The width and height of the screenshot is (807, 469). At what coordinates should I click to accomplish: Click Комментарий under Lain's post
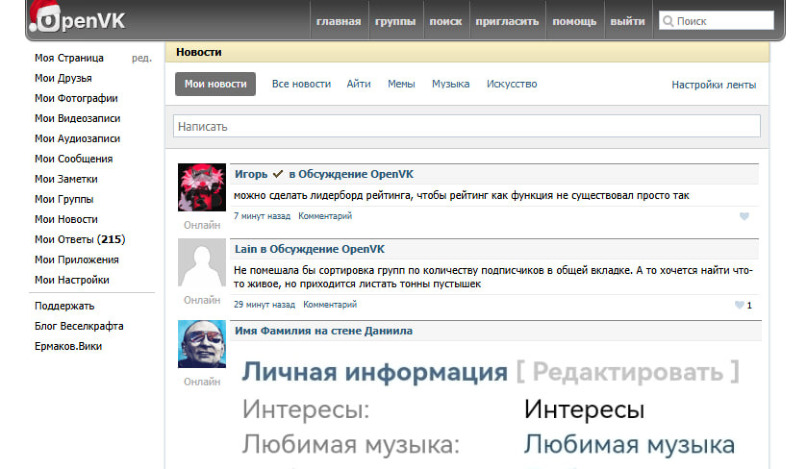pos(330,305)
